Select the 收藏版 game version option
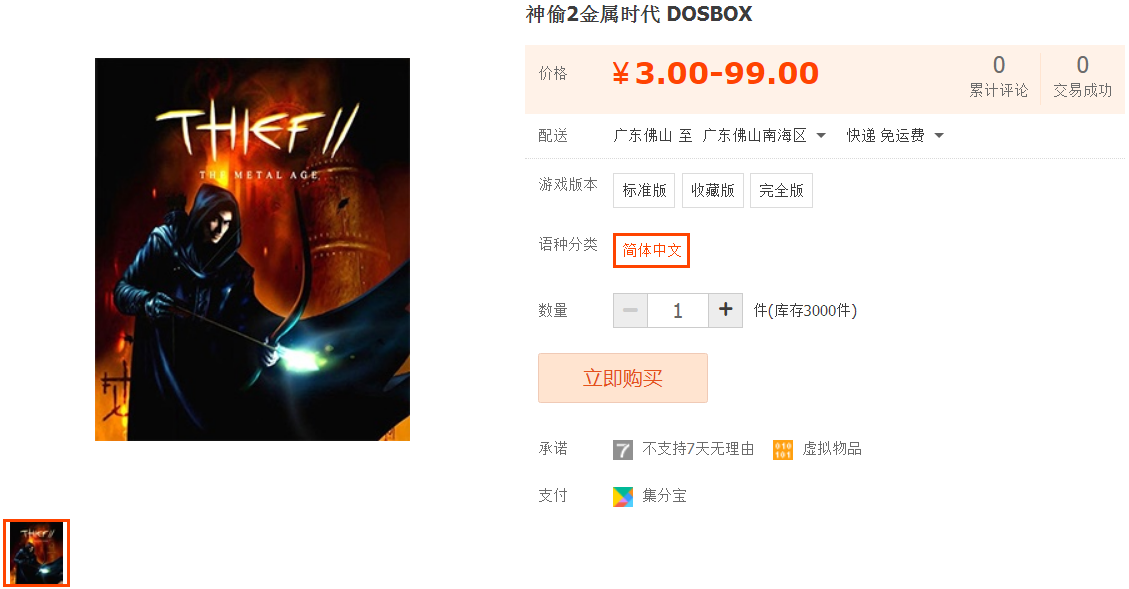The height and width of the screenshot is (589, 1129). coord(713,190)
